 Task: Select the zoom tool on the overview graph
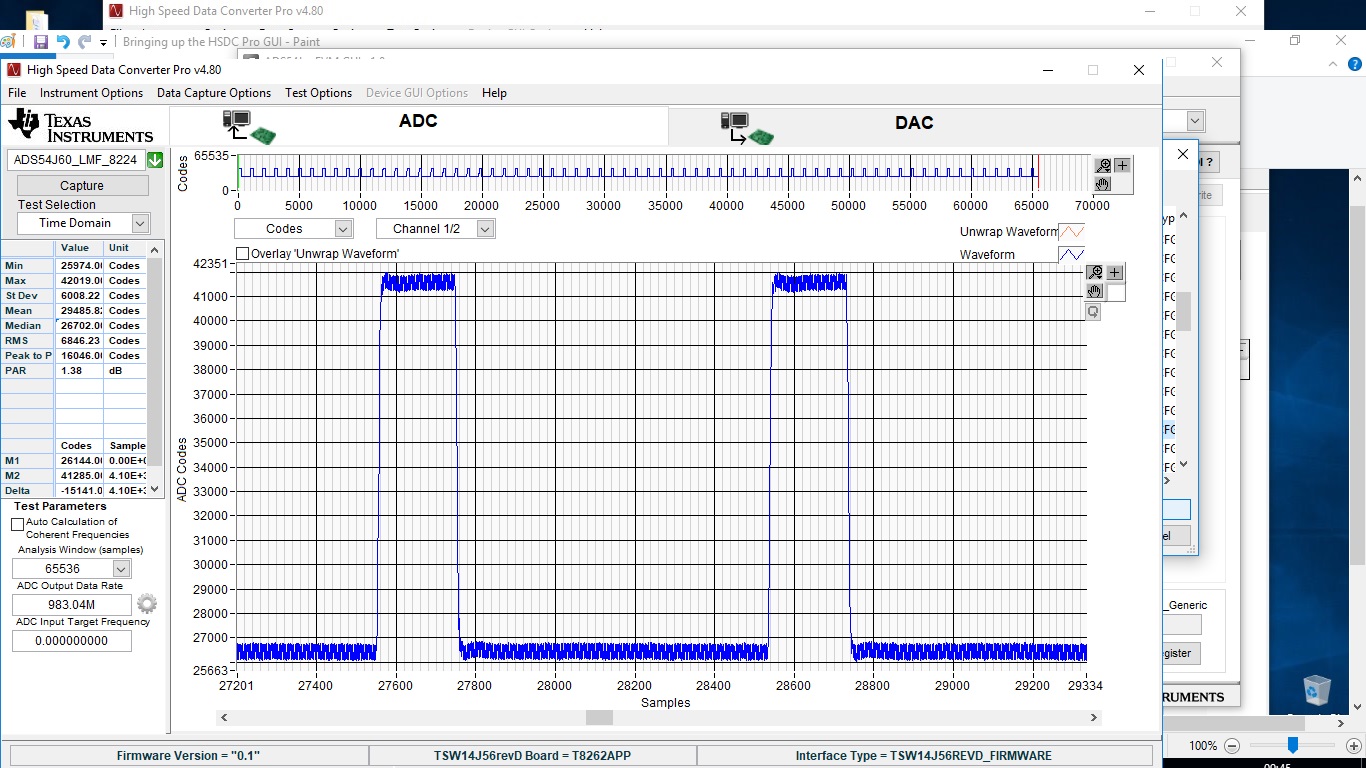pyautogui.click(x=1103, y=166)
